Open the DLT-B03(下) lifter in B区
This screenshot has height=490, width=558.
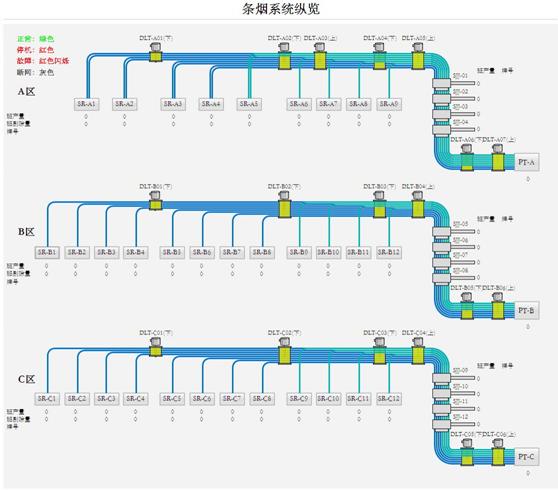pos(380,205)
